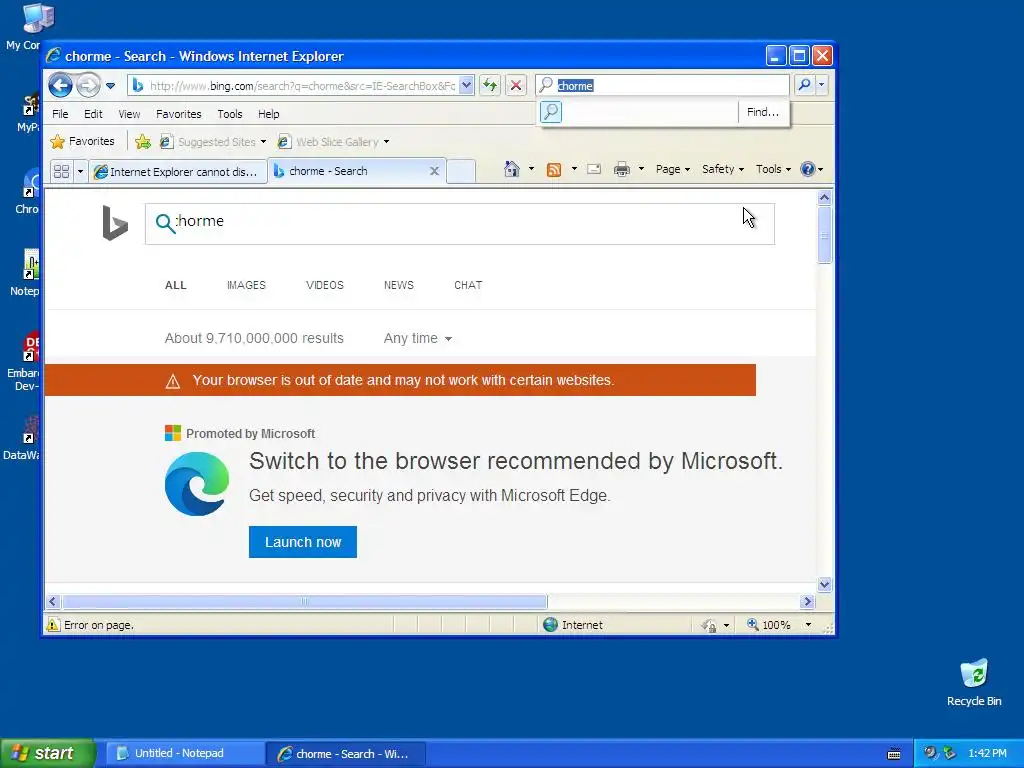Click the Bing page search magnifier icon
The height and width of the screenshot is (768, 1024).
coord(165,223)
